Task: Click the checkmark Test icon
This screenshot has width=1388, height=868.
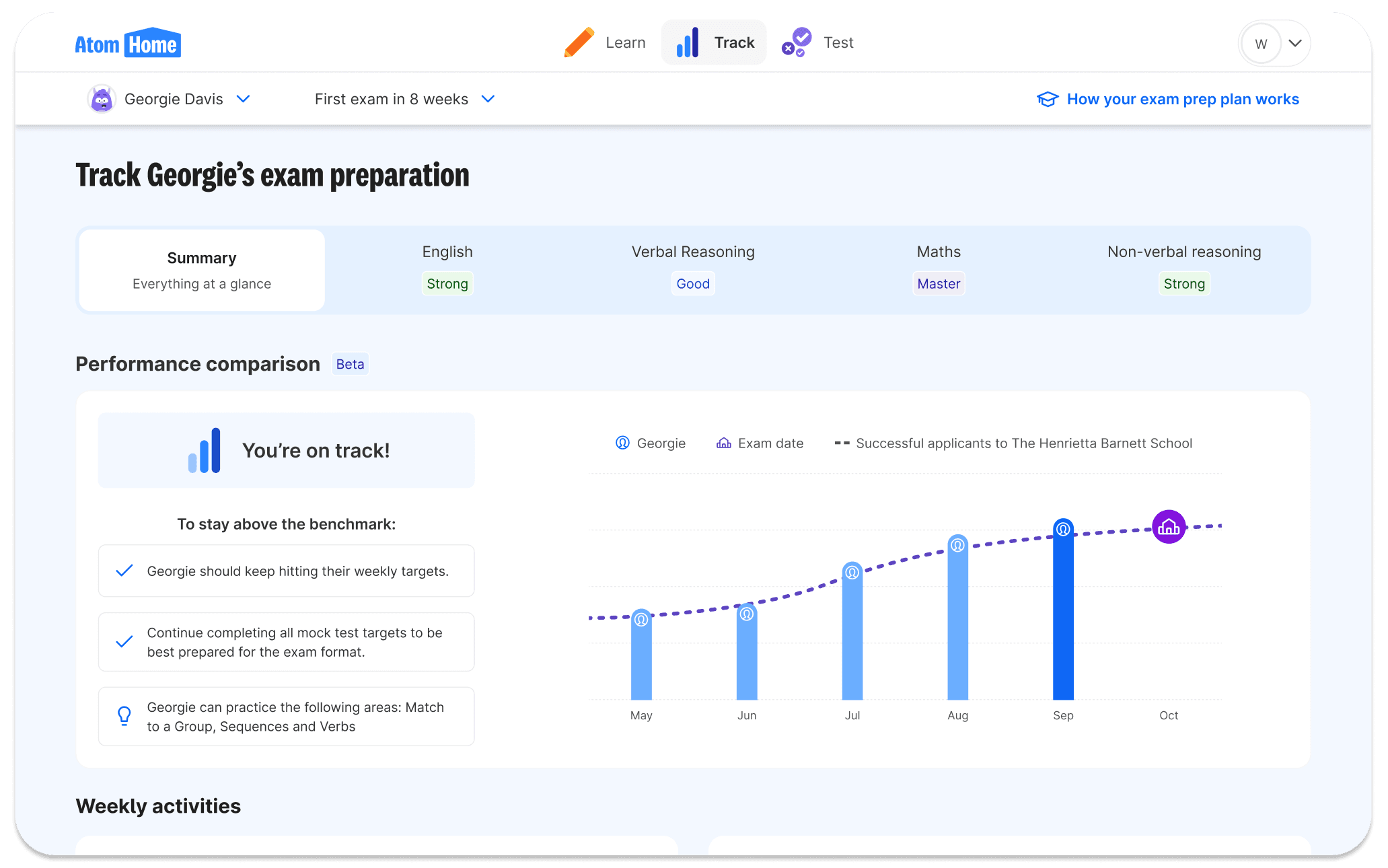Action: coord(797,42)
